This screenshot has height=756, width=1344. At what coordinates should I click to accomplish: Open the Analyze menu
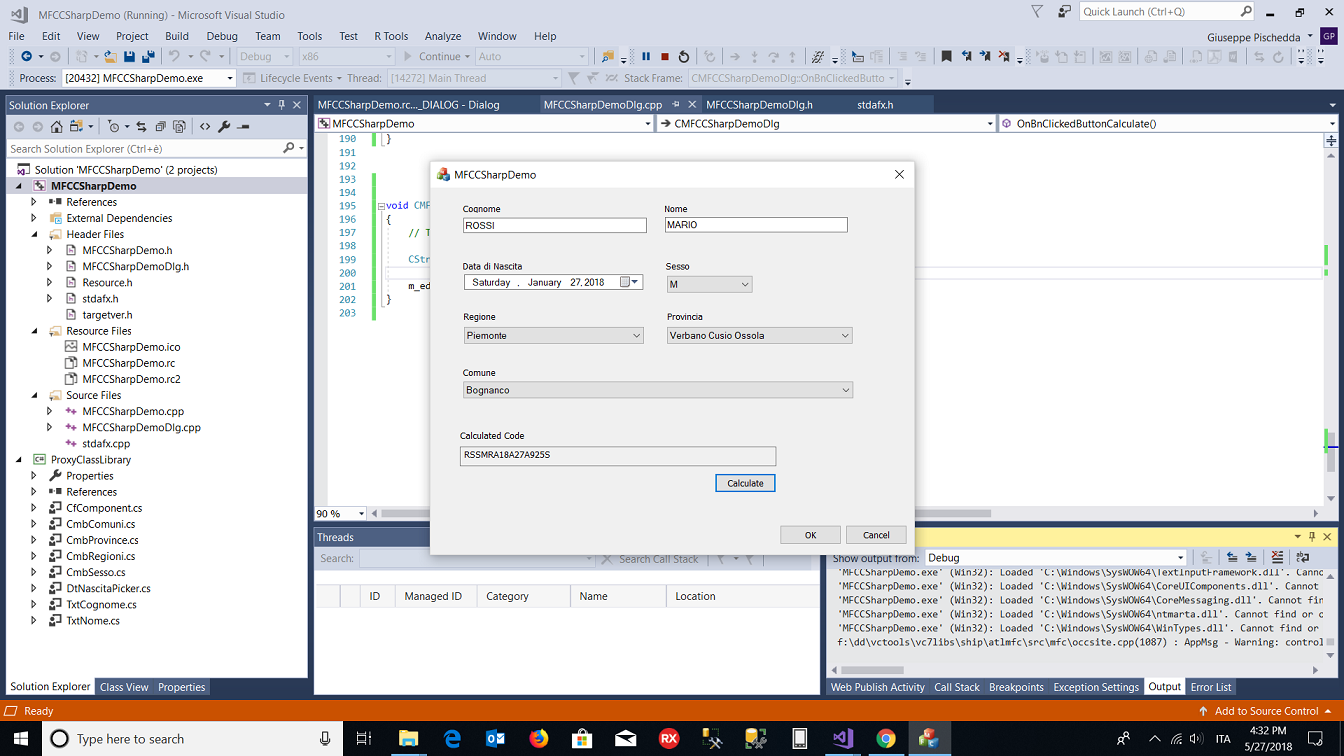(x=443, y=36)
